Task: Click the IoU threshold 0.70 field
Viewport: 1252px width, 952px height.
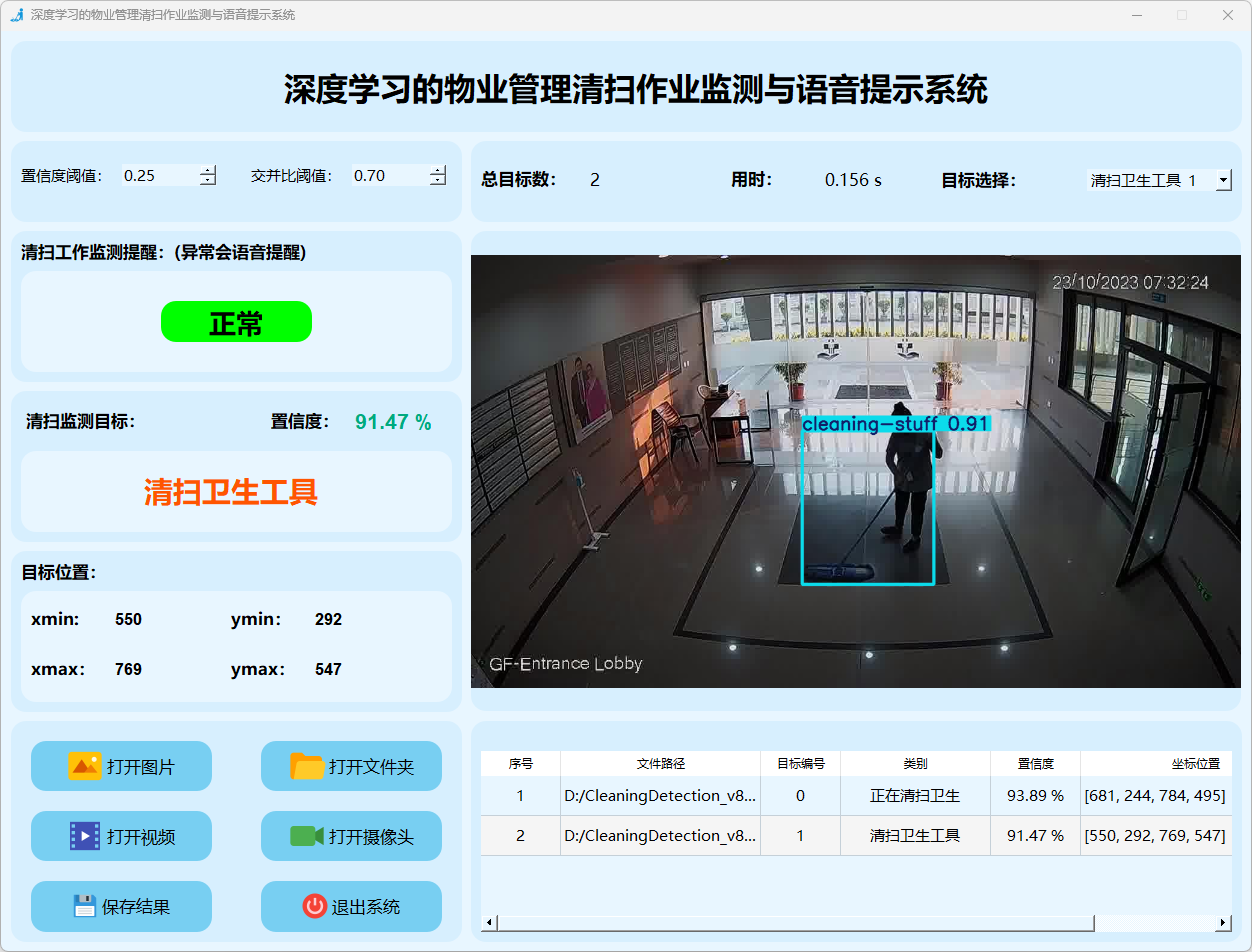Action: 388,176
